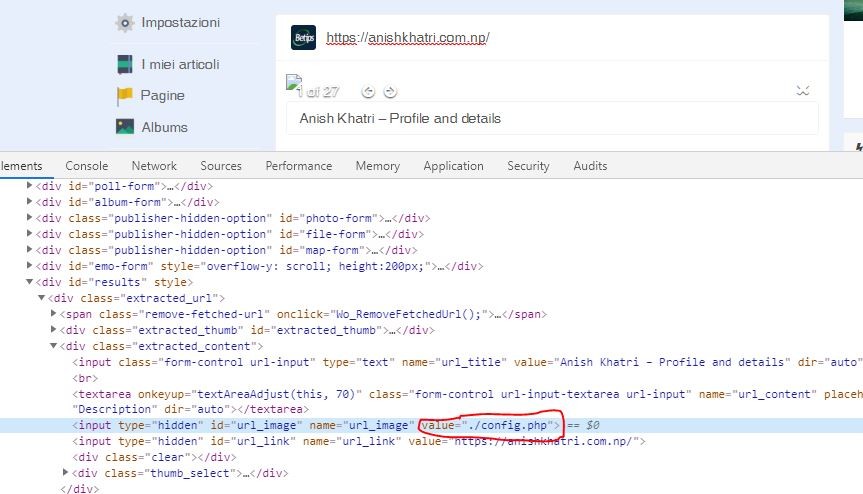Expand the photo-form div node
Viewport: 863px width, 494px height.
[29, 217]
